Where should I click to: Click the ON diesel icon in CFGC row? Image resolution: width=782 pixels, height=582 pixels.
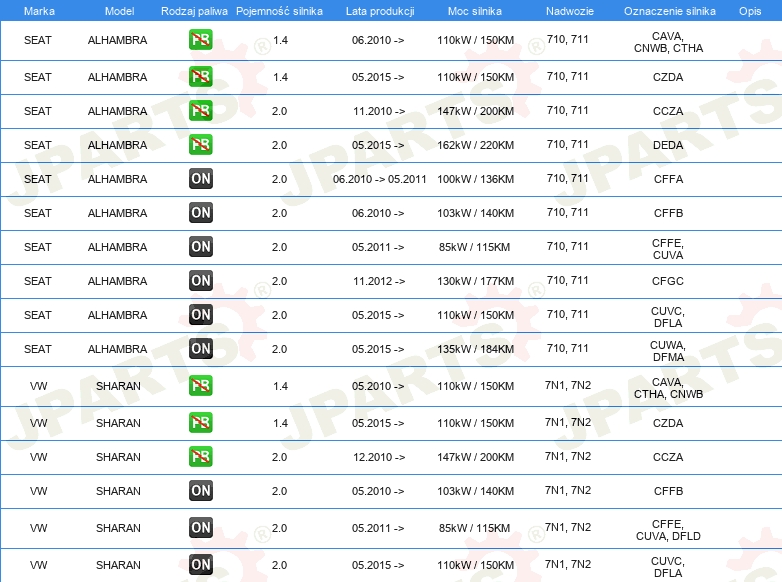coord(201,280)
